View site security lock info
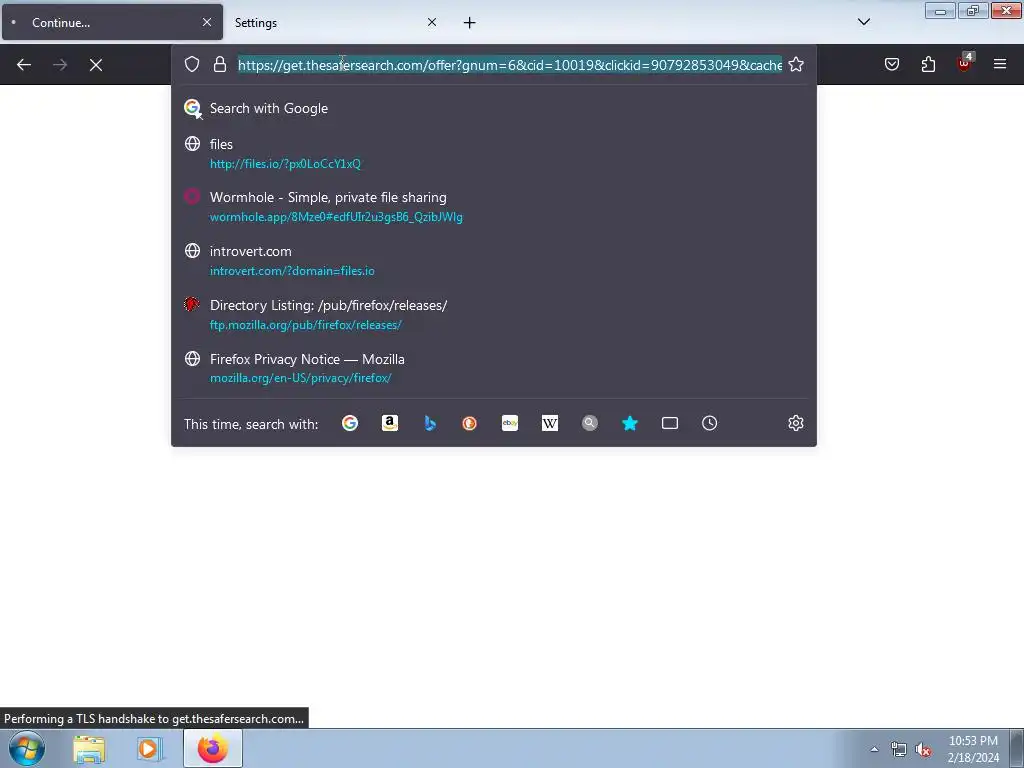This screenshot has height=768, width=1024. coord(220,65)
